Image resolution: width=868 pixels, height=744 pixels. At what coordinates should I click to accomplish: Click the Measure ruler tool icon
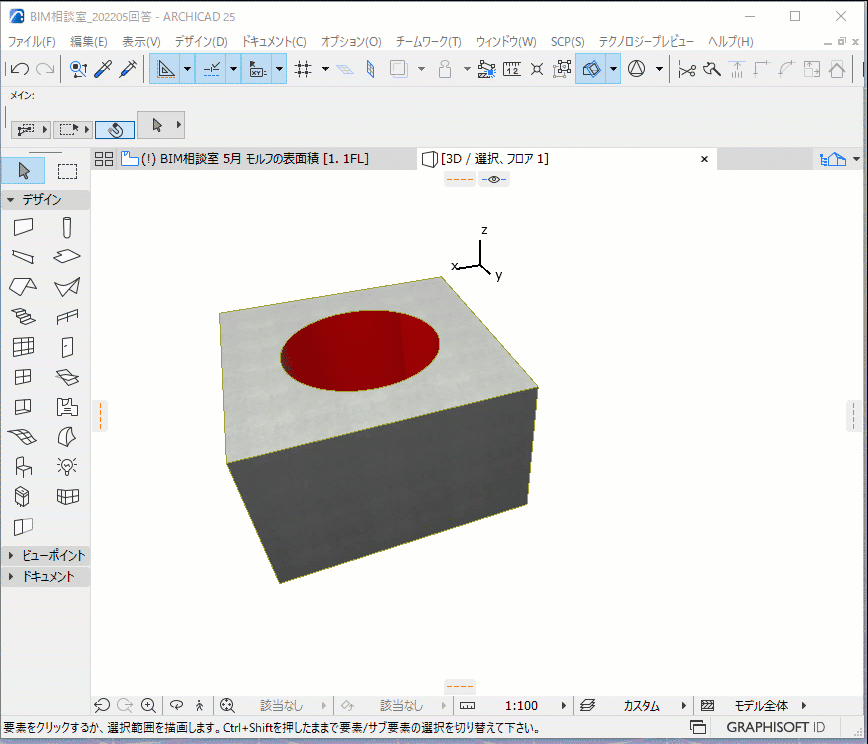click(512, 69)
